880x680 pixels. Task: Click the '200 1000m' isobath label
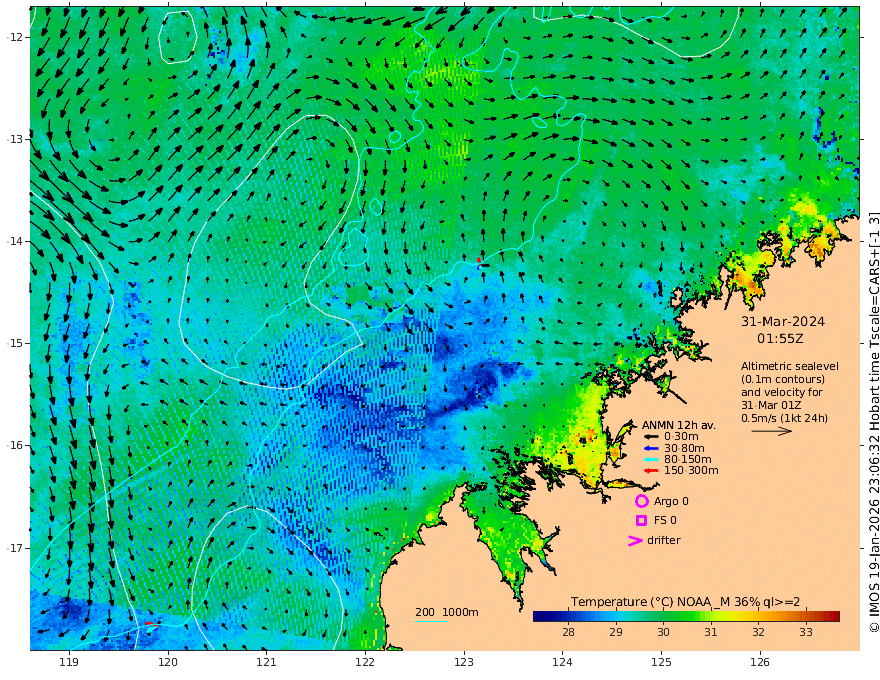click(x=447, y=612)
